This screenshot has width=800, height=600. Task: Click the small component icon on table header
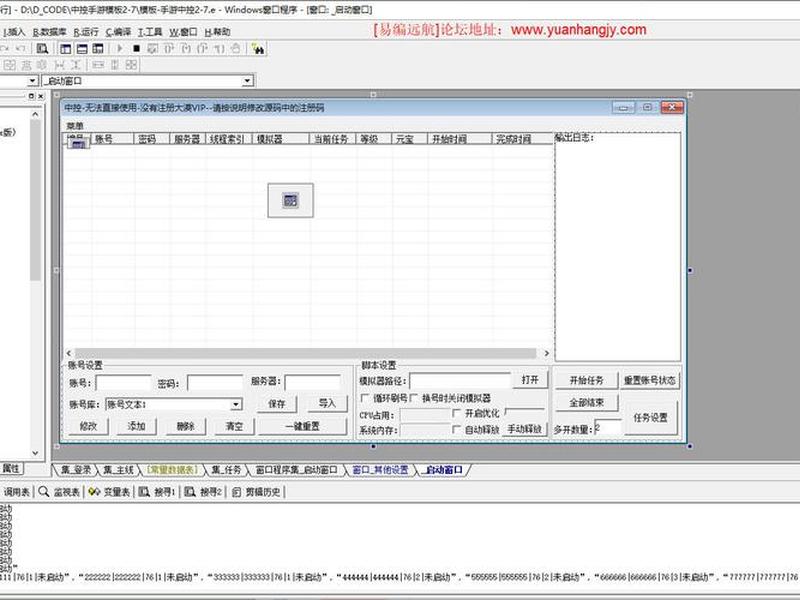[x=79, y=144]
